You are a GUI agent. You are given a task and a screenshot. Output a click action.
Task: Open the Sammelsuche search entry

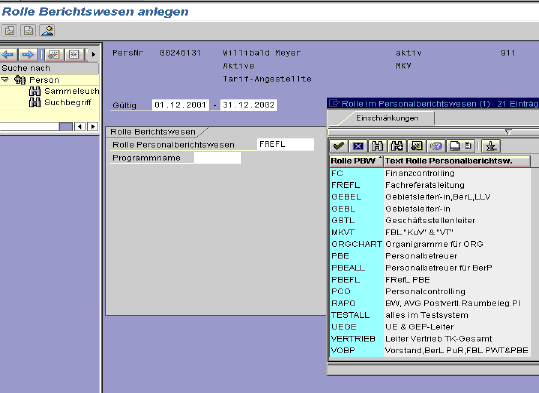[x=72, y=91]
